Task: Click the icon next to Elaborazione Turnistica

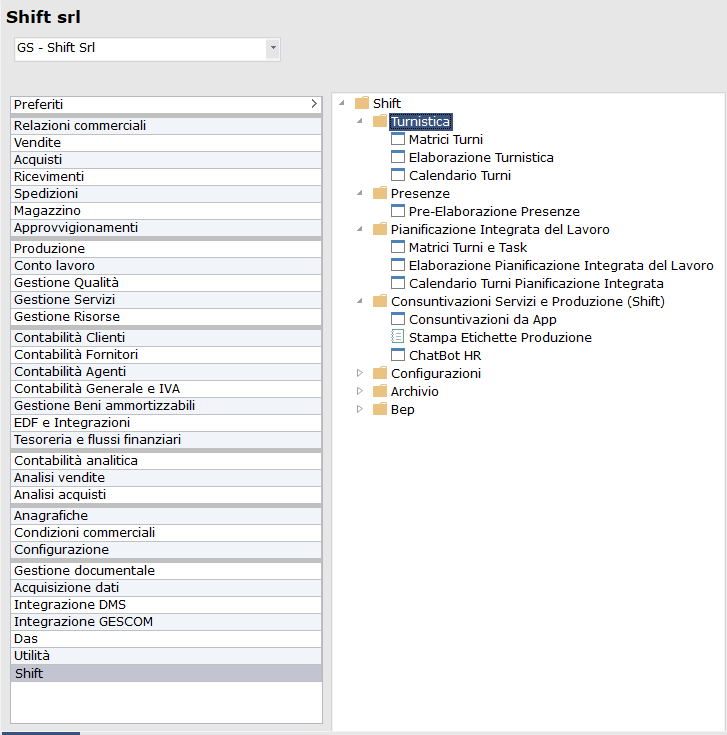Action: (398, 158)
